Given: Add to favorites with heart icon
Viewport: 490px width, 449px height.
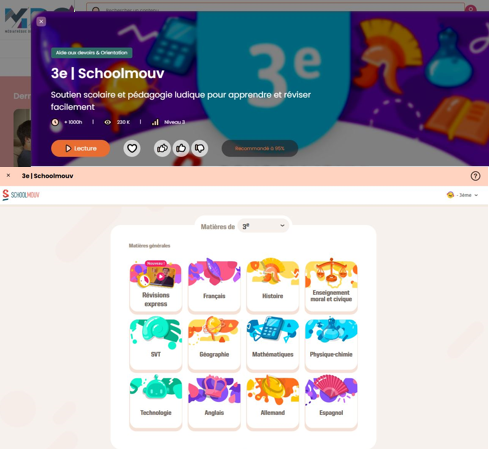Looking at the screenshot, I should click(x=132, y=148).
